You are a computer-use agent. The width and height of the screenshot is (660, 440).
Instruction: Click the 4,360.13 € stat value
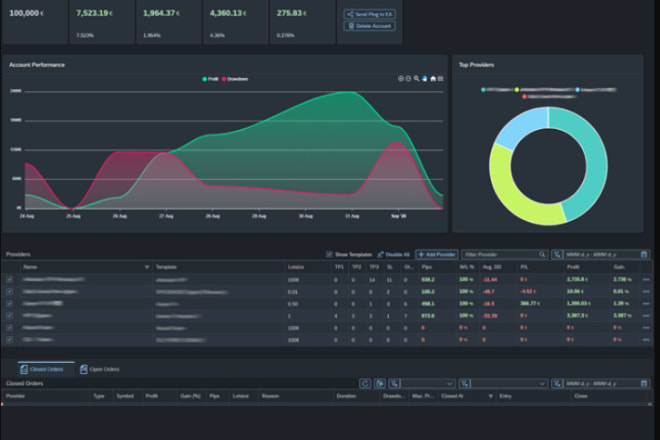[x=228, y=13]
